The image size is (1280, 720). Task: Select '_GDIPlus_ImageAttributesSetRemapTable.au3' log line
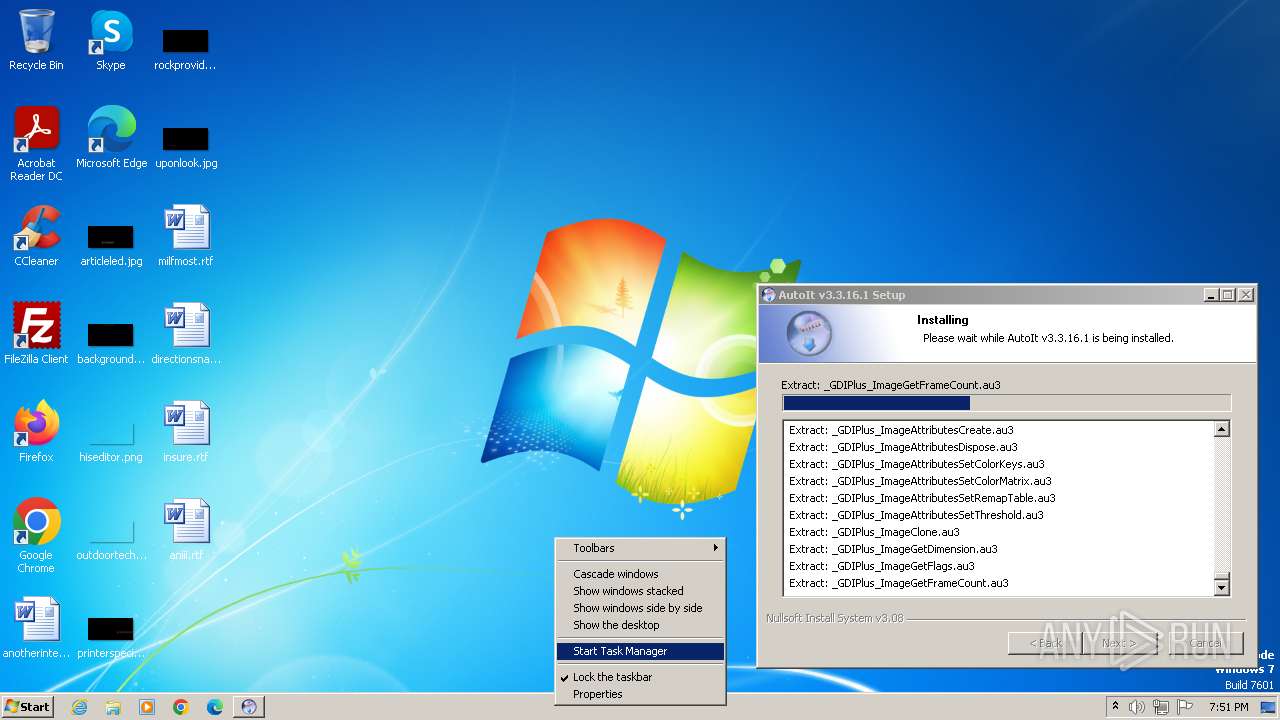[x=921, y=498]
